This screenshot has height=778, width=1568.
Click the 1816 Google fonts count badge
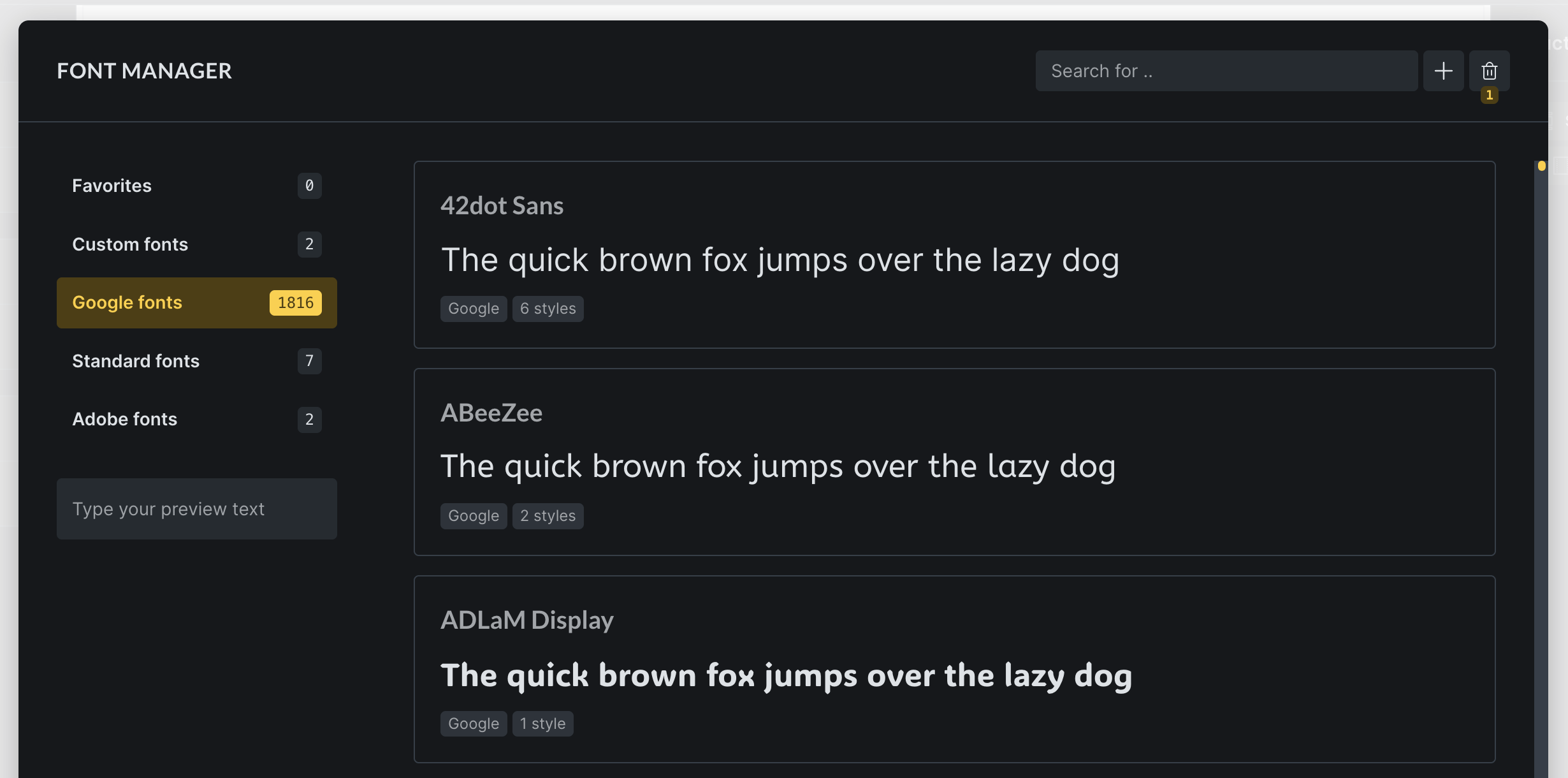pyautogui.click(x=296, y=303)
